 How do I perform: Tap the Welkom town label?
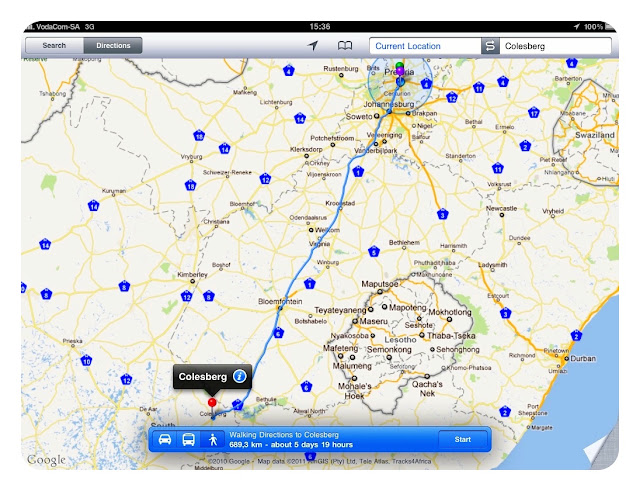(327, 230)
